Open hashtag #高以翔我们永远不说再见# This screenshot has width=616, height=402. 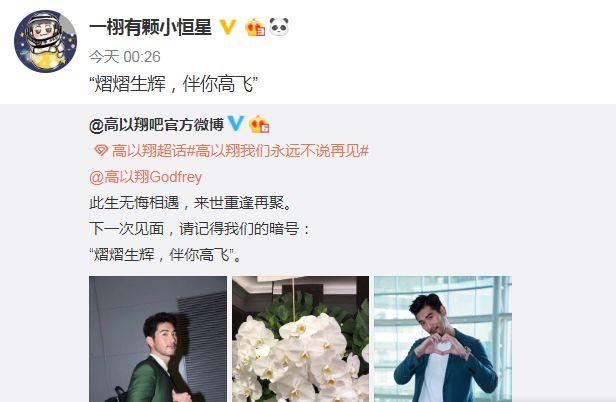tap(277, 151)
